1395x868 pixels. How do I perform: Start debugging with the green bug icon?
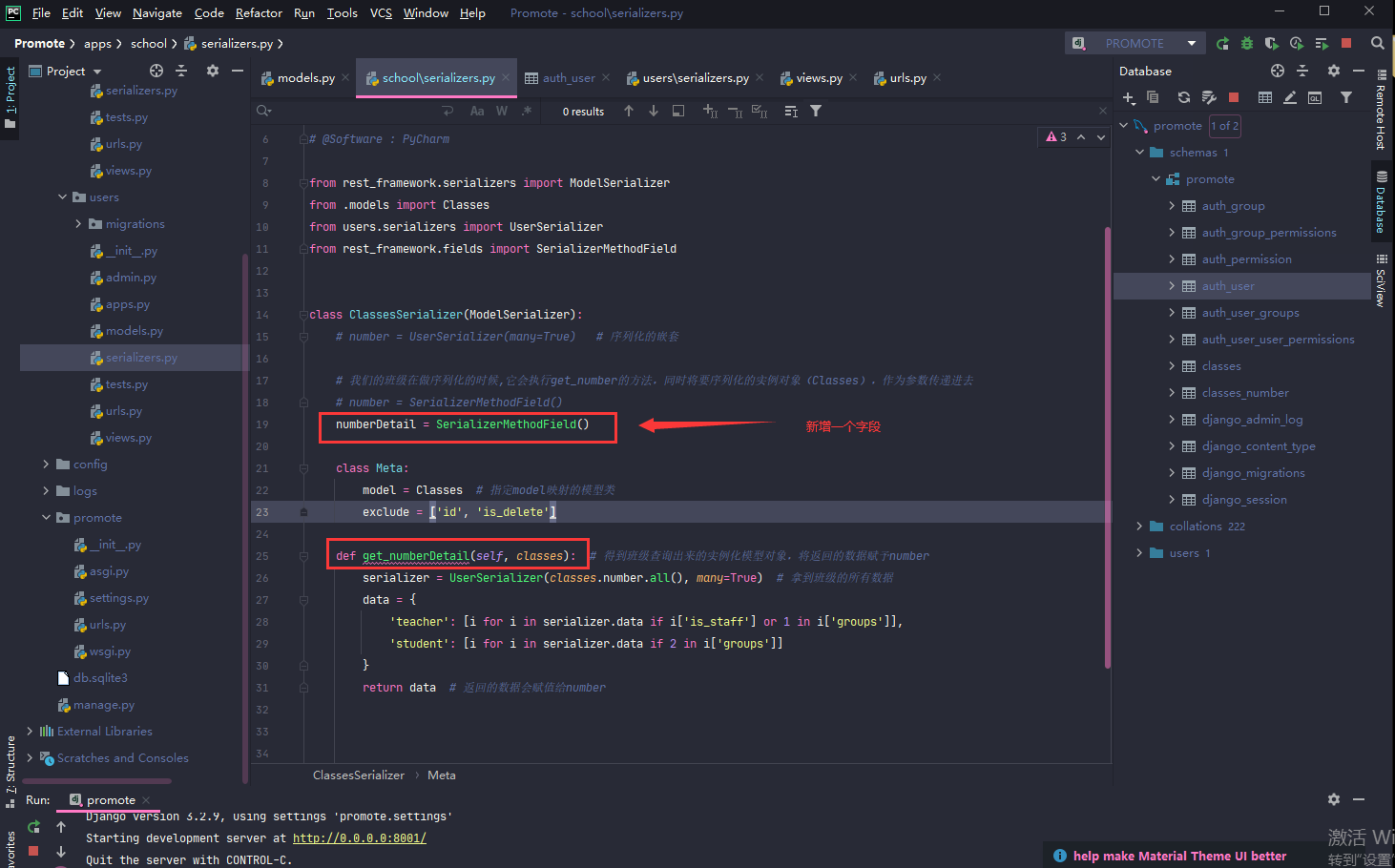1247,43
